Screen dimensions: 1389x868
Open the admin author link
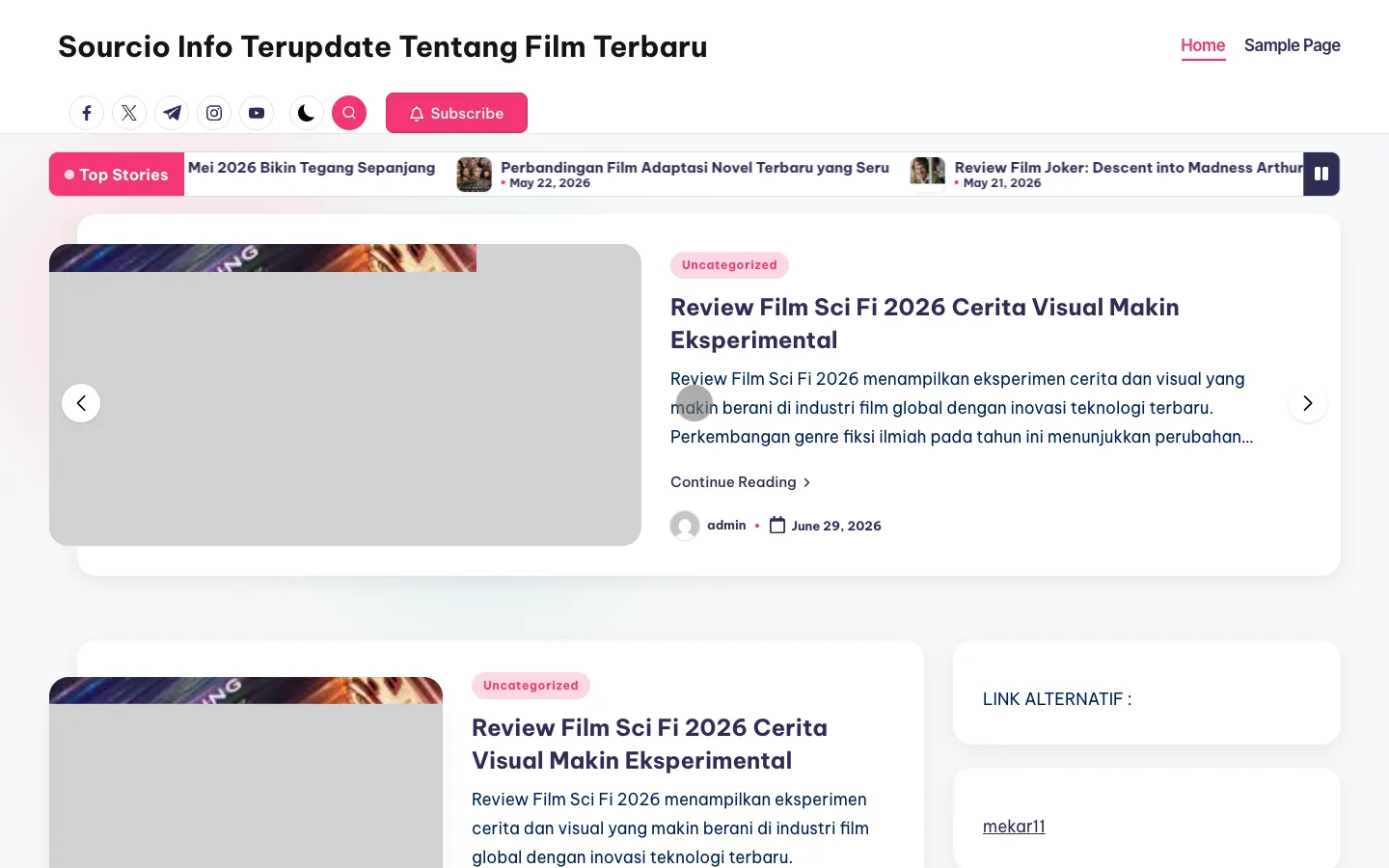pyautogui.click(x=726, y=526)
